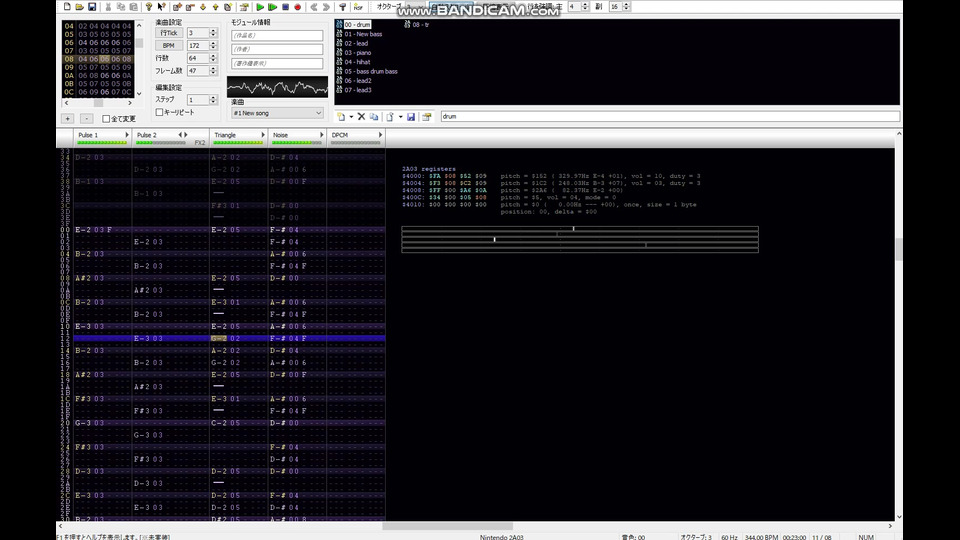Screen dimensions: 960x540
Task: Click the Move frame up icon
Action: pos(215,7)
